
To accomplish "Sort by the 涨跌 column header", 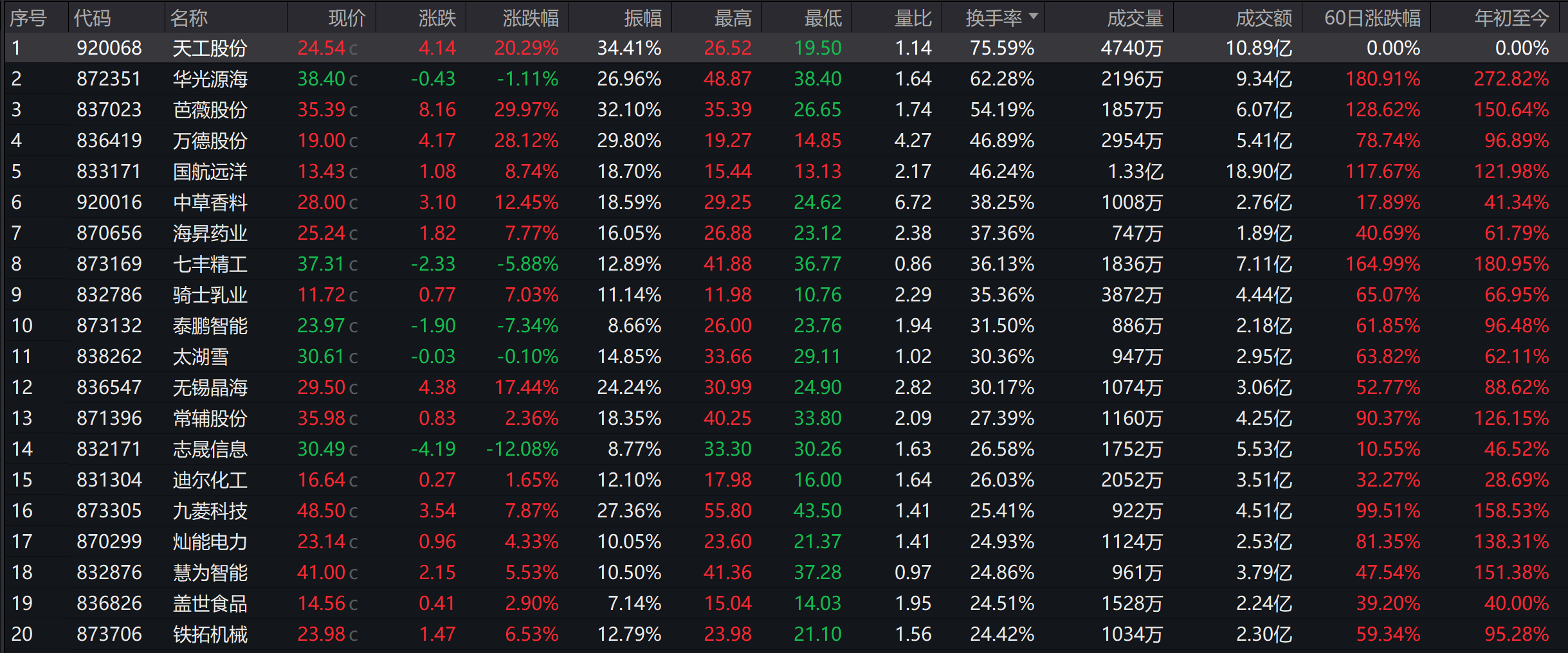I will (437, 18).
